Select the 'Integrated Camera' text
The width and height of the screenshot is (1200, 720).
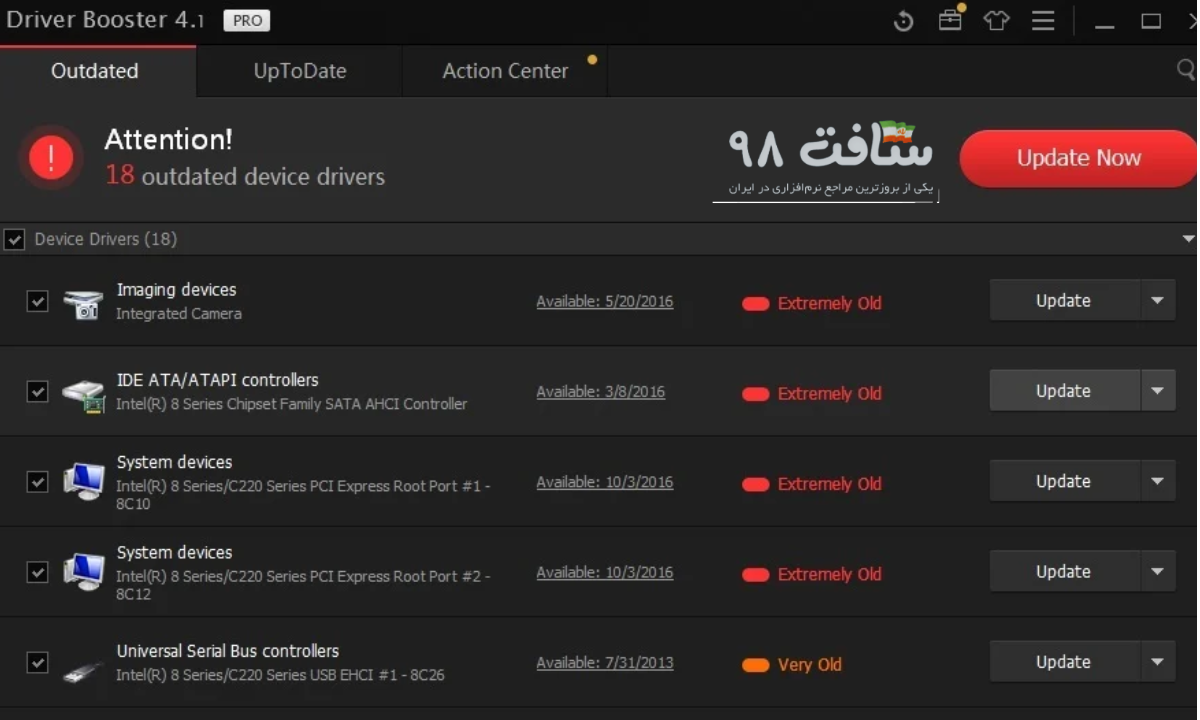(179, 314)
